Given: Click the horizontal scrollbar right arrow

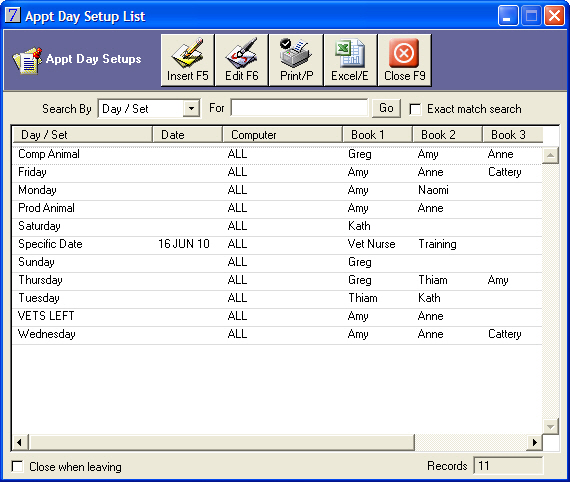Looking at the screenshot, I should coord(534,442).
